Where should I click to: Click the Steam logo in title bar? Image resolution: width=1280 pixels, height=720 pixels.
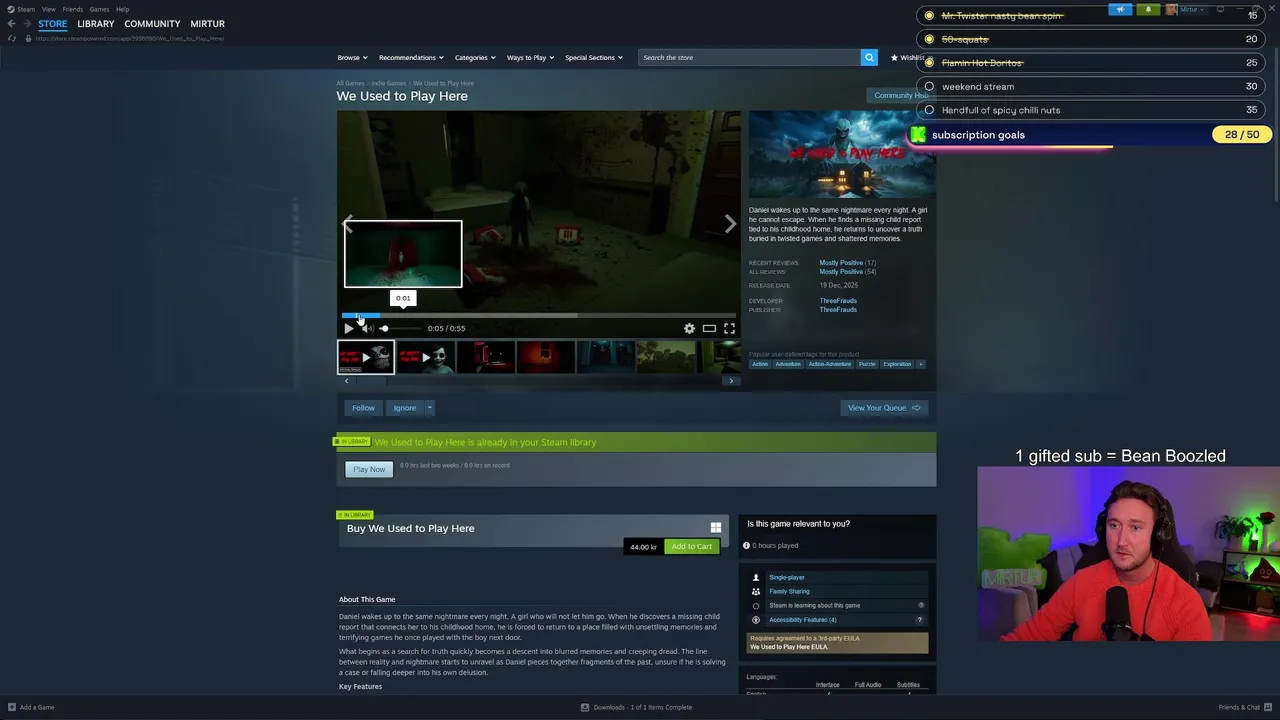click(11, 9)
